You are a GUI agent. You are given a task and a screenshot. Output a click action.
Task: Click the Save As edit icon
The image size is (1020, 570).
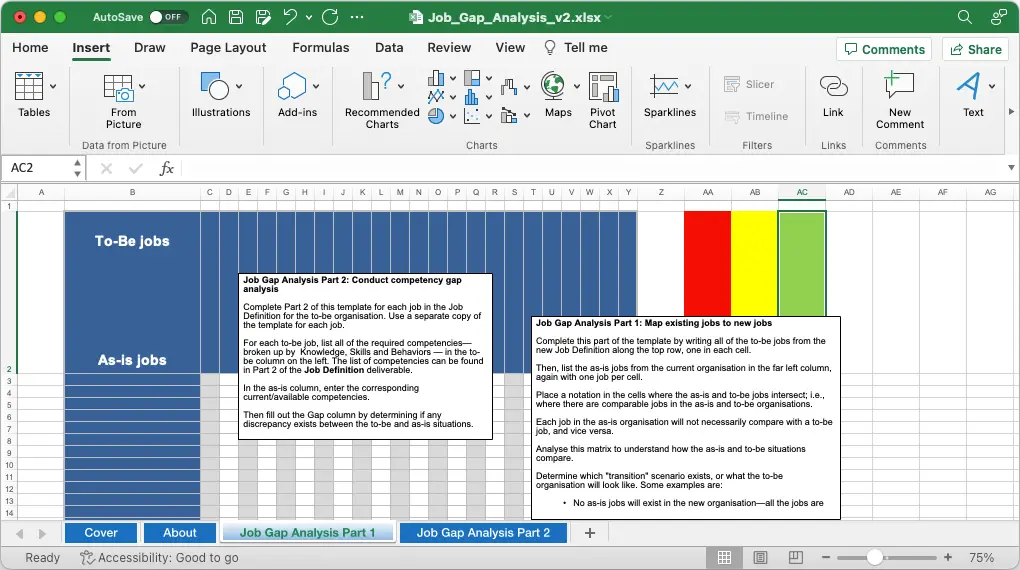(x=263, y=17)
